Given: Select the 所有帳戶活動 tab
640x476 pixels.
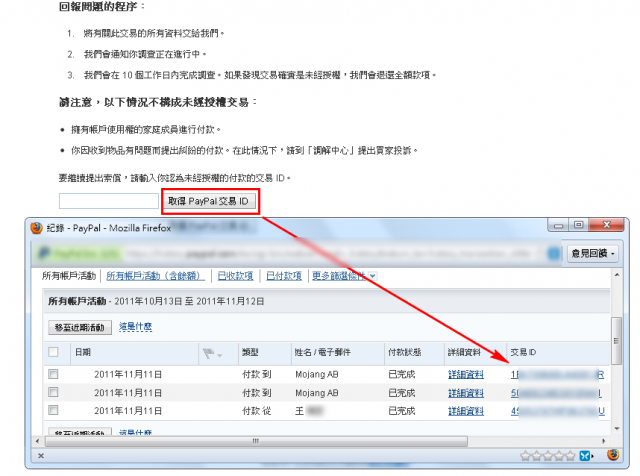Looking at the screenshot, I should tap(69, 276).
